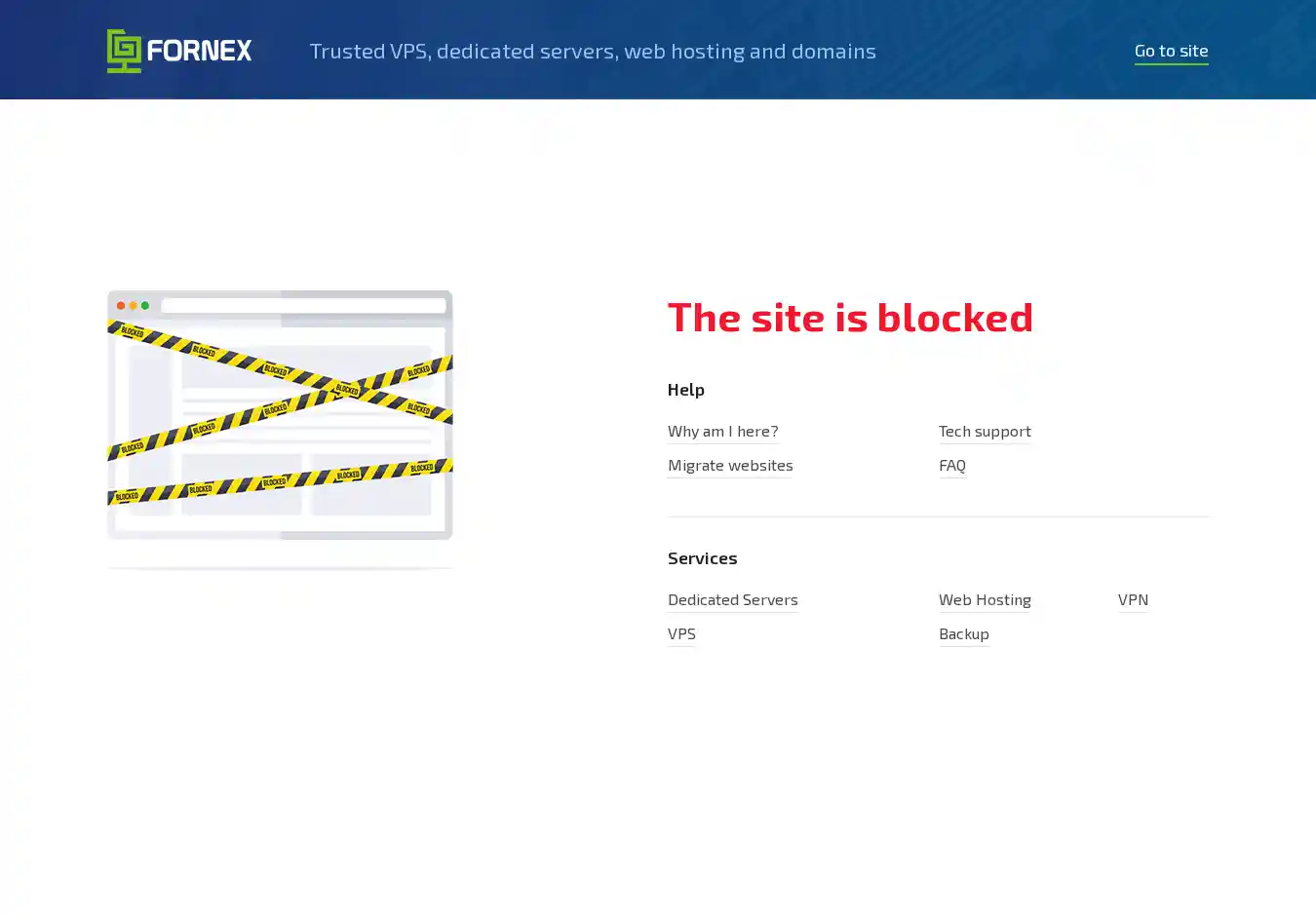This screenshot has width=1316, height=916.
Task: Click the red 'The site is blocked' heading
Action: (850, 317)
